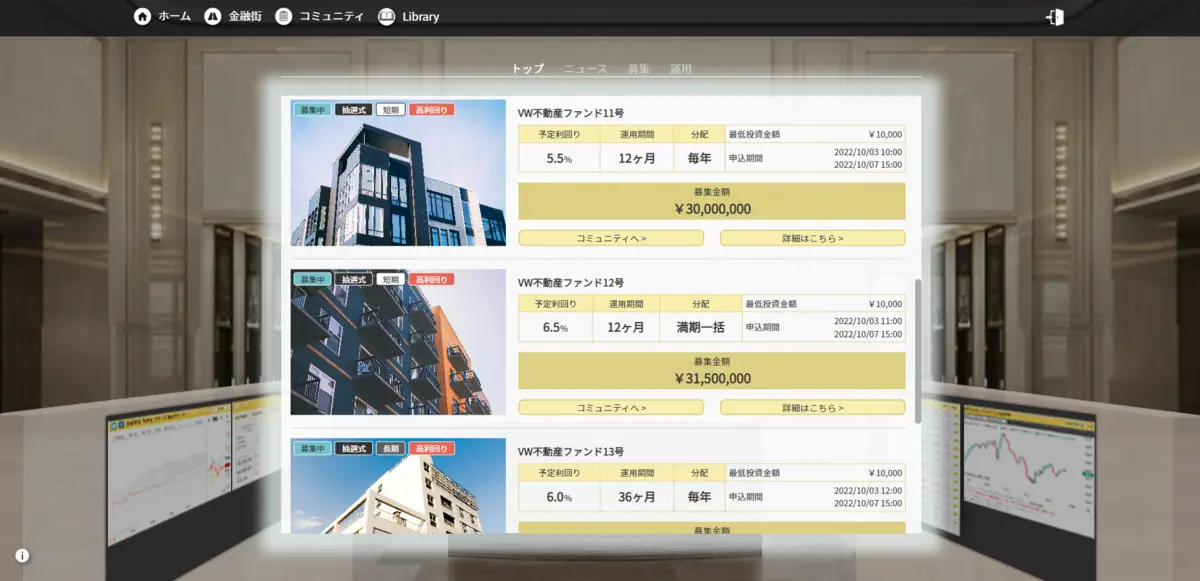This screenshot has height=581, width=1200.
Task: Click the コミュニティ clipboard icon
Action: pyautogui.click(x=285, y=16)
